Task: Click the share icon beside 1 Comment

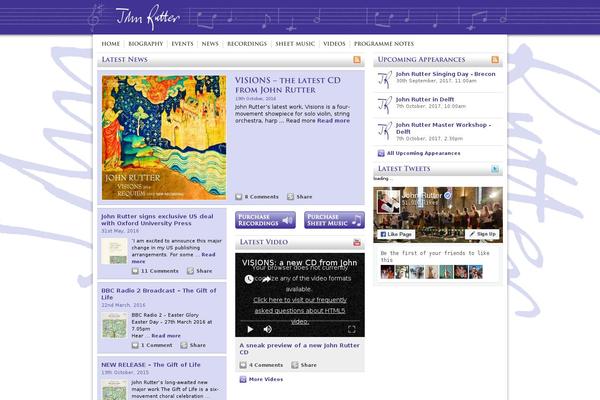Action: pyautogui.click(x=184, y=345)
